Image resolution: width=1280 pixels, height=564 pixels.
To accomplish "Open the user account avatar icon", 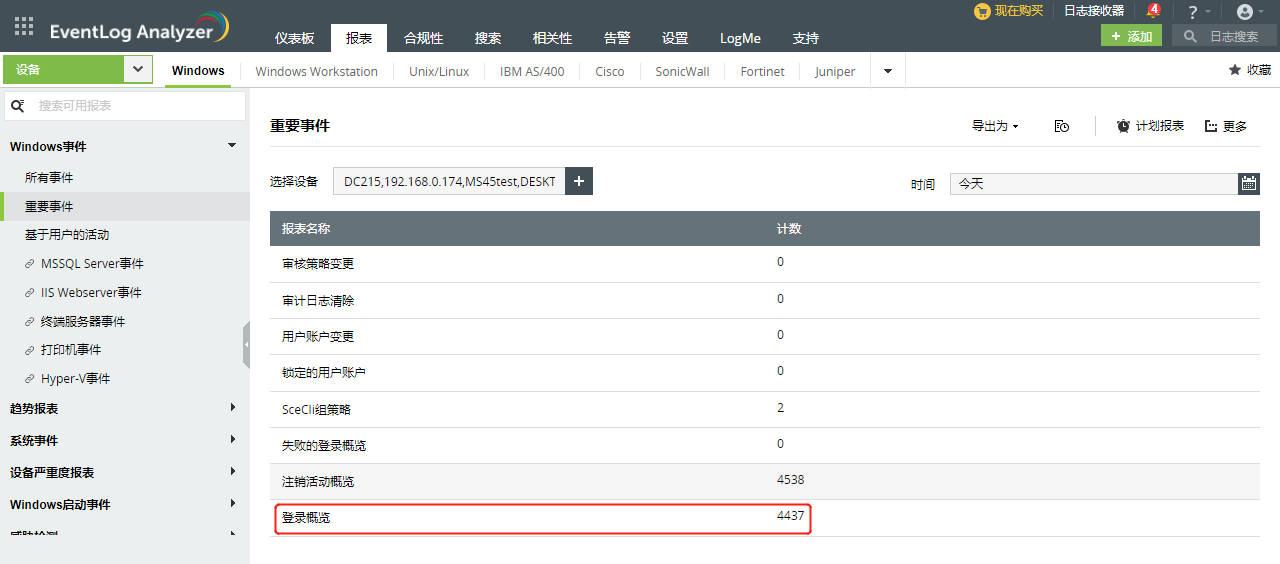I will [1244, 12].
